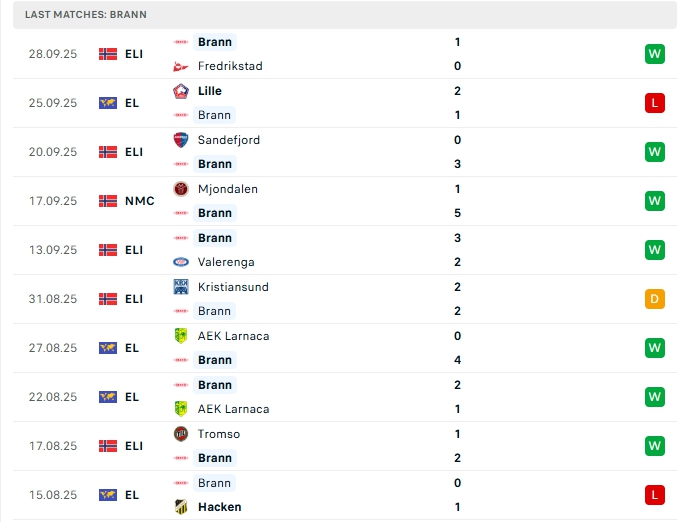This screenshot has height=522, width=685.
Task: Click the Norway flag on 28.09.25 match
Action: coord(108,54)
